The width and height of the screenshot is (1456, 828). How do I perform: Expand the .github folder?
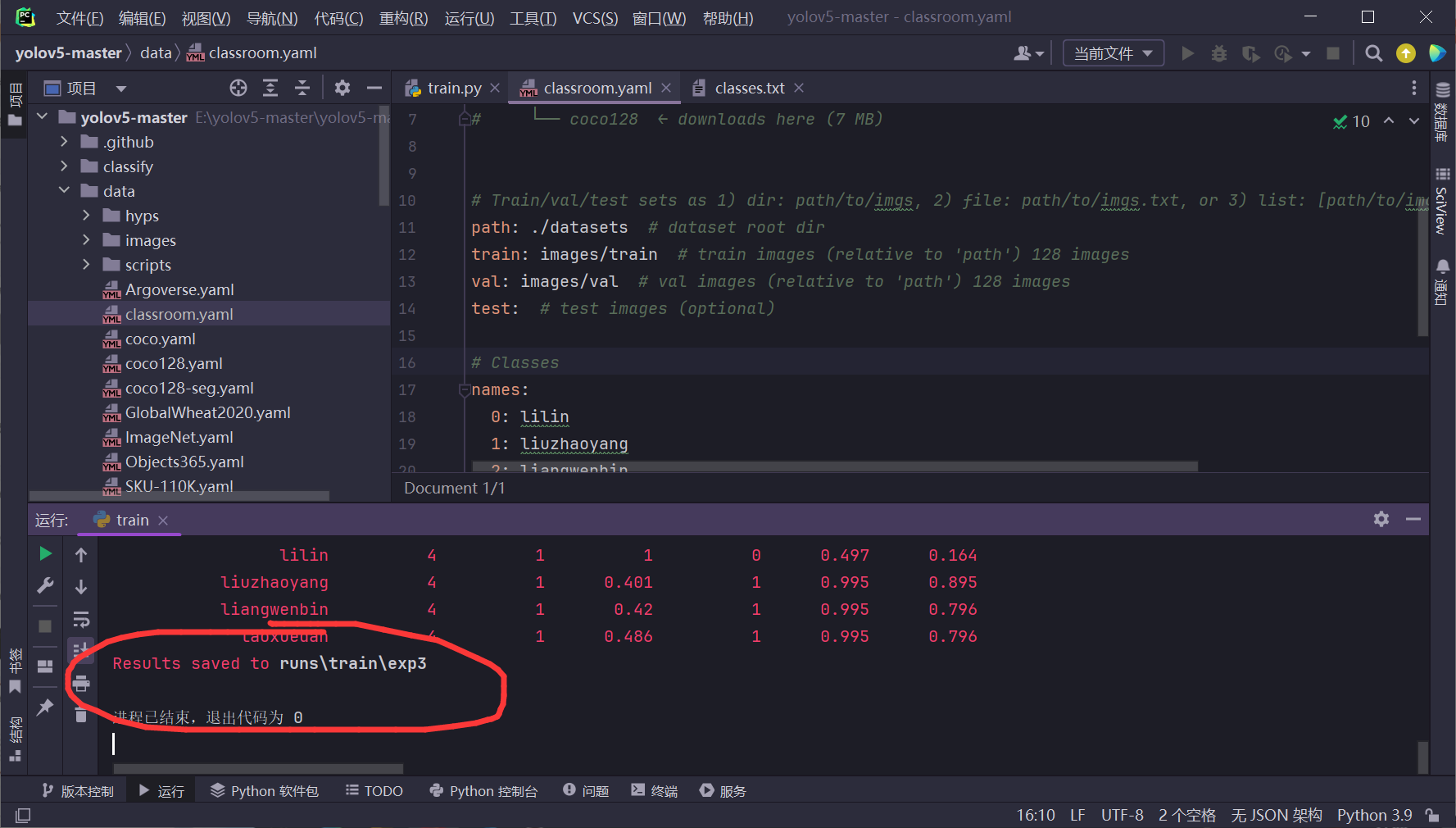[x=65, y=142]
